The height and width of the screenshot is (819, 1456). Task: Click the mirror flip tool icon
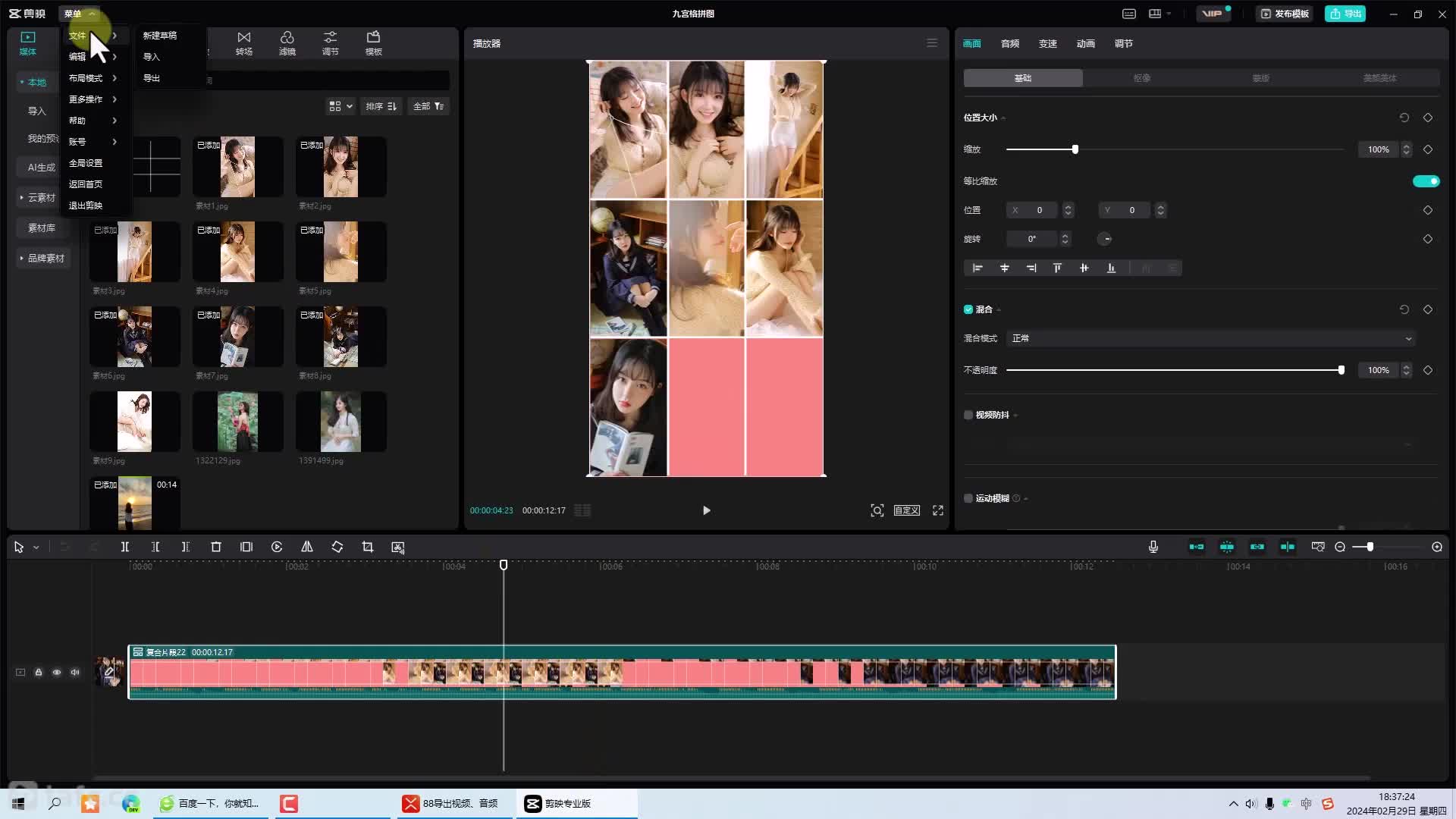click(307, 547)
